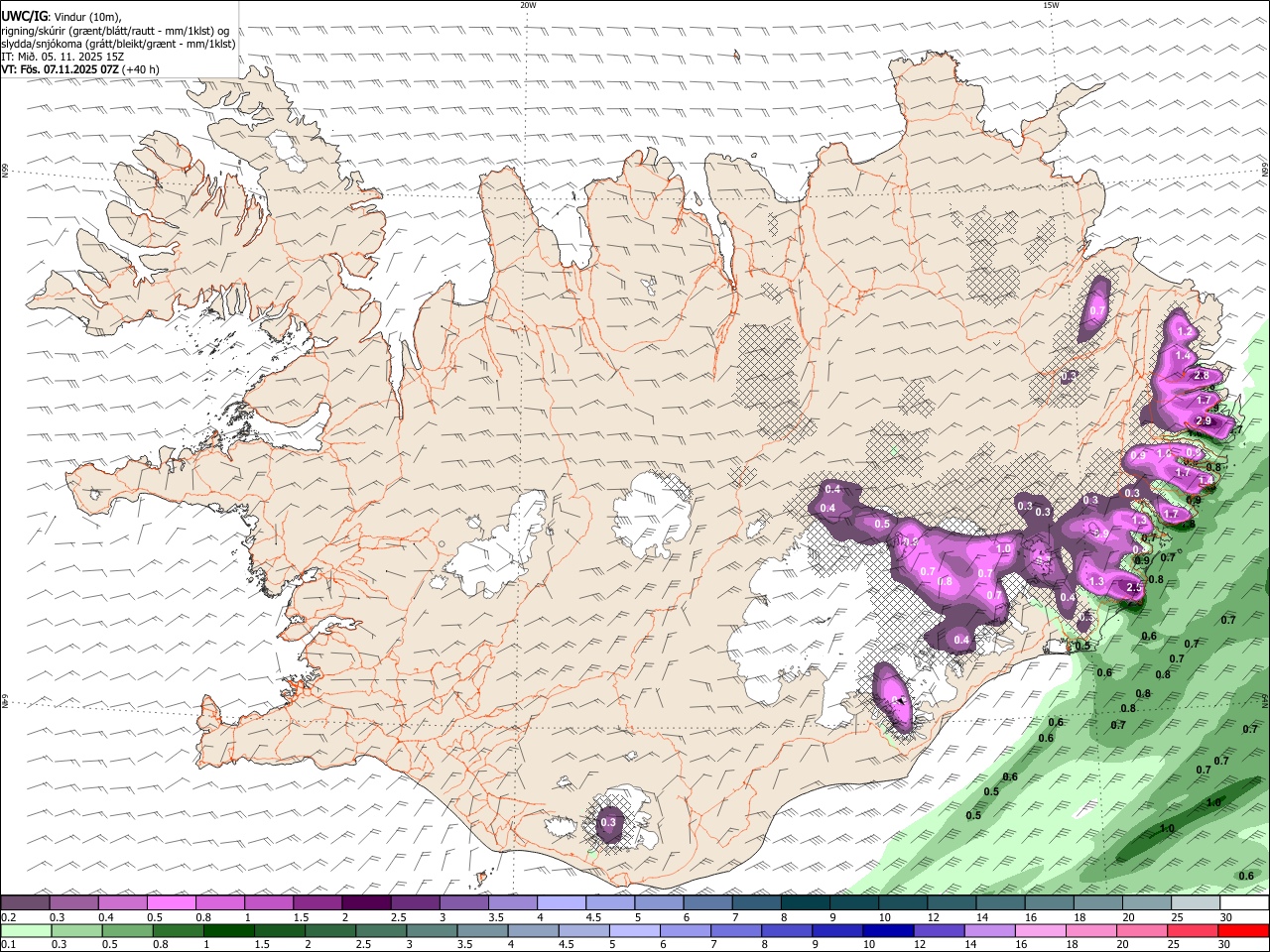Select the 1.4 snowfall value on east coast
This screenshot has height=952, width=1270.
tap(1182, 356)
